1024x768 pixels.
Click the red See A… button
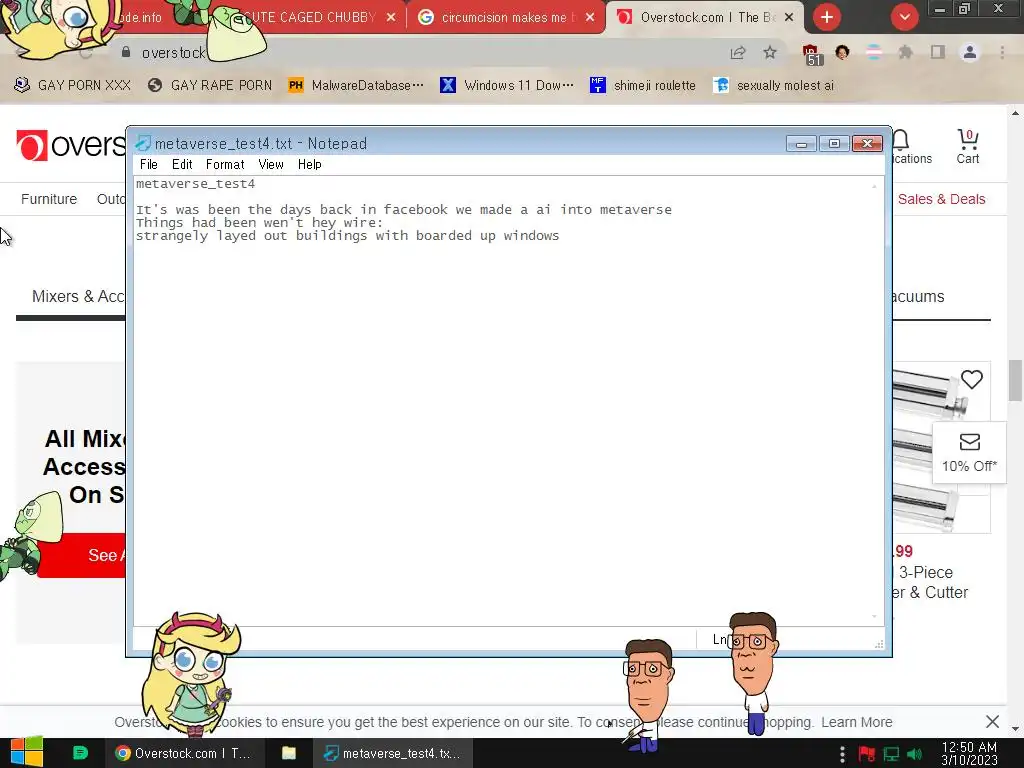(83, 555)
